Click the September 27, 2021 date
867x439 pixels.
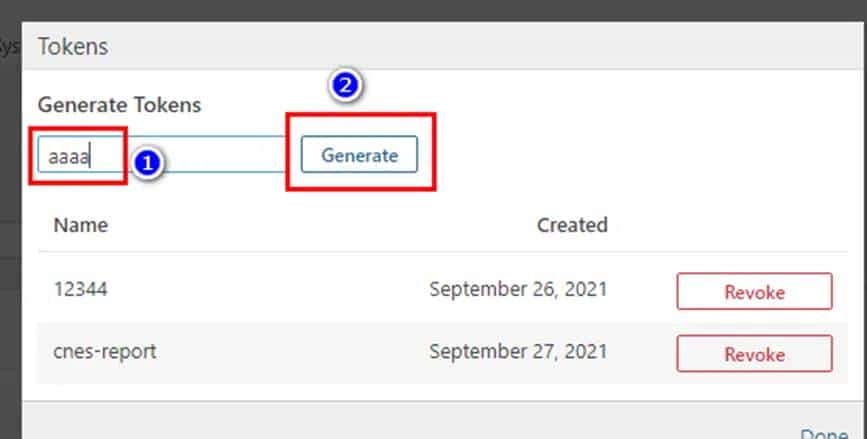[x=518, y=352]
